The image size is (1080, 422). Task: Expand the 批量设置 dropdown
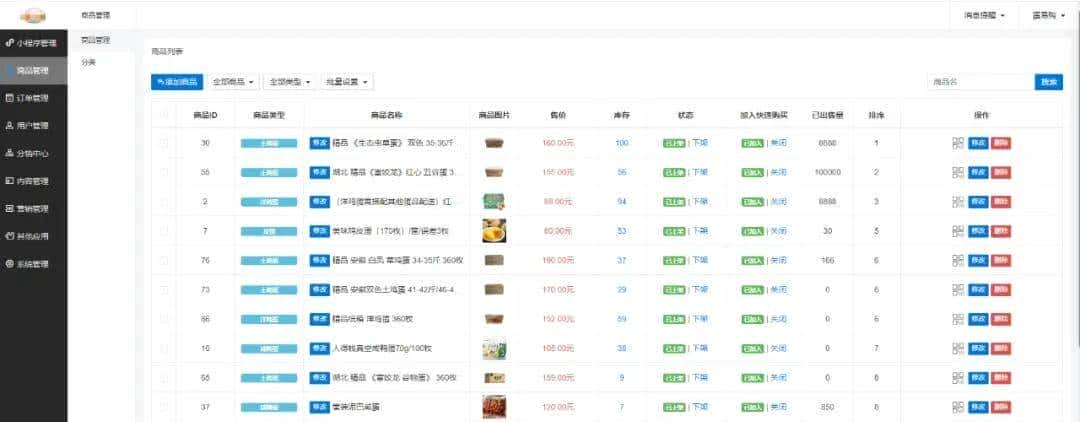tap(348, 82)
